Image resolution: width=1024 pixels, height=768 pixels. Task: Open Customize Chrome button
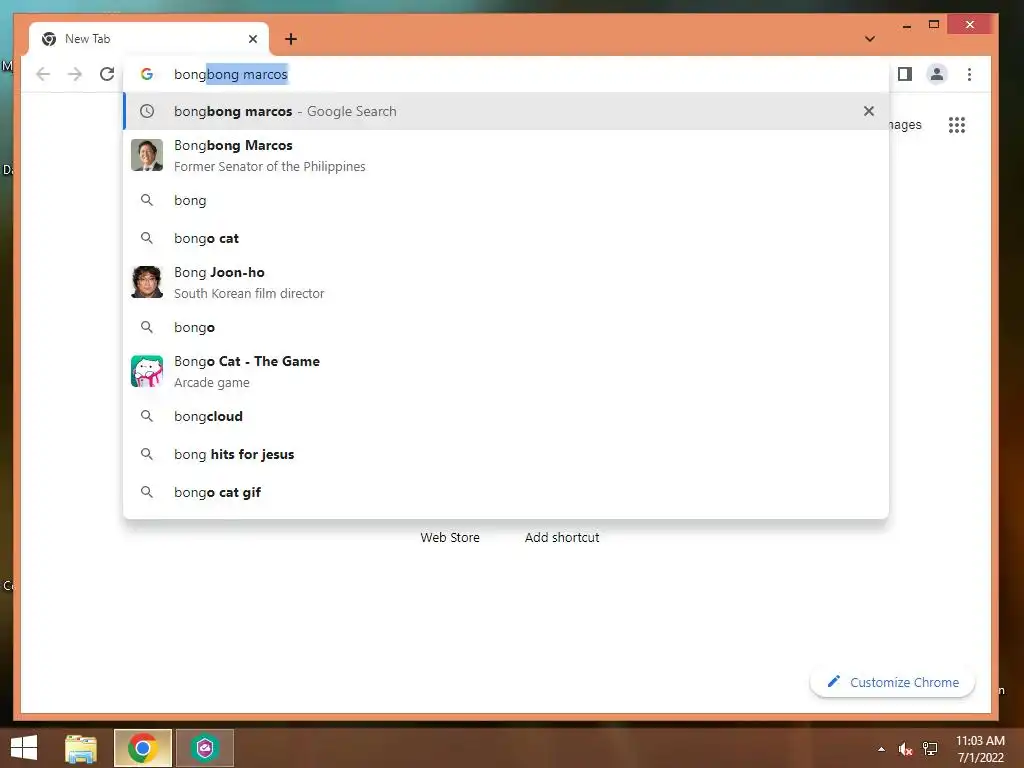click(893, 682)
